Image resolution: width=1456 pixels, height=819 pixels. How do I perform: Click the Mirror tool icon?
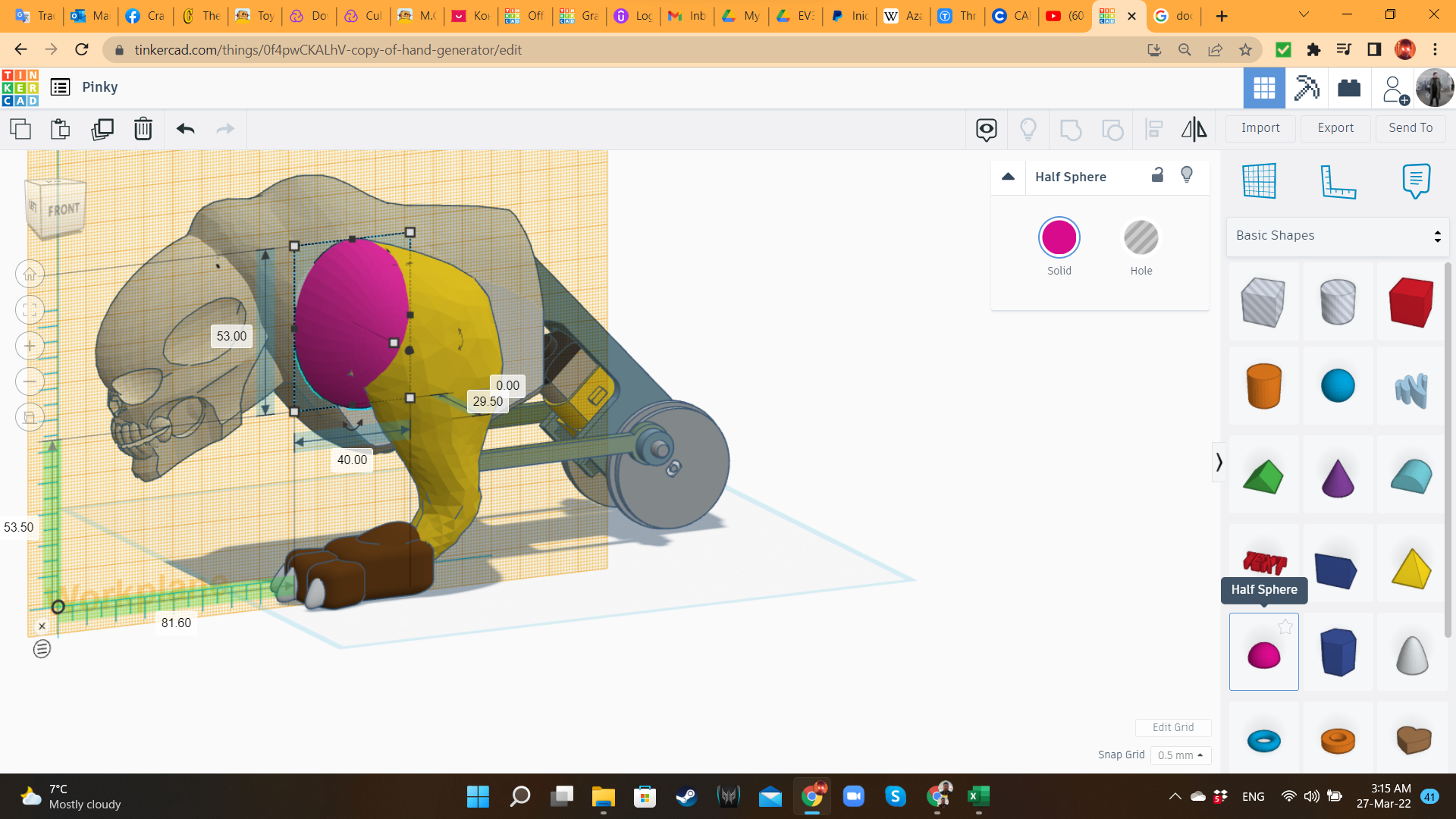[1194, 129]
